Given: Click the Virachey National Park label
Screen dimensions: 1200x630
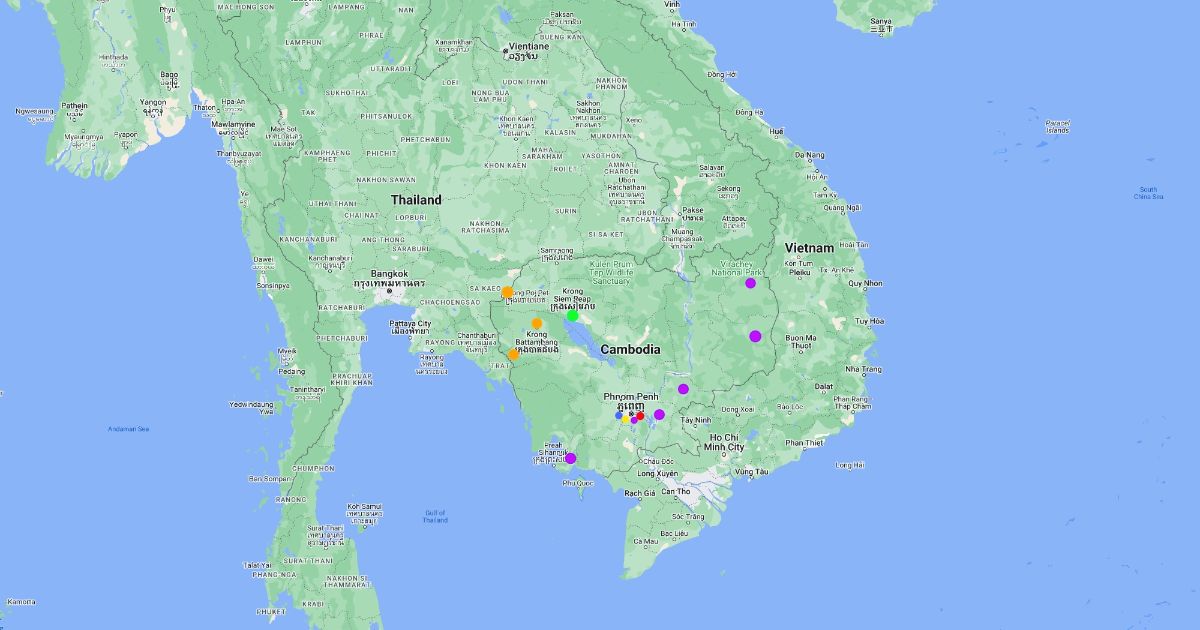Looking at the screenshot, I should pos(738,267).
